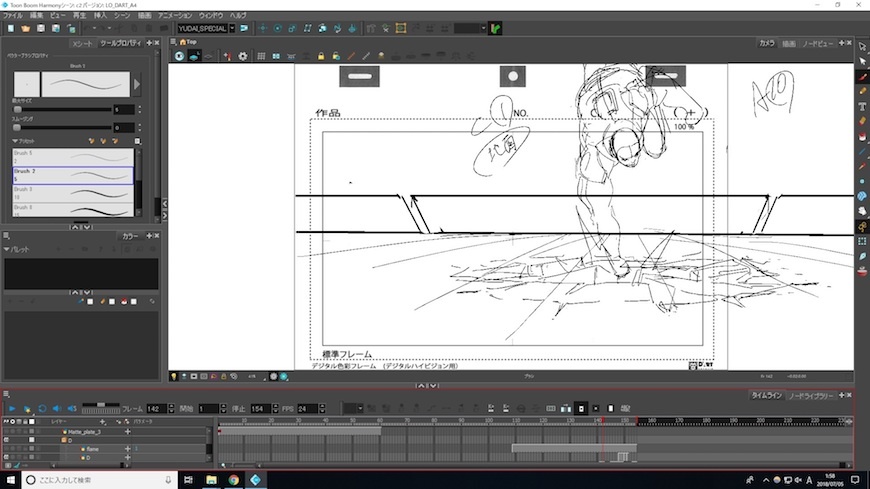Open the Colour panel menu icon
This screenshot has height=489, width=870.
pos(6,236)
